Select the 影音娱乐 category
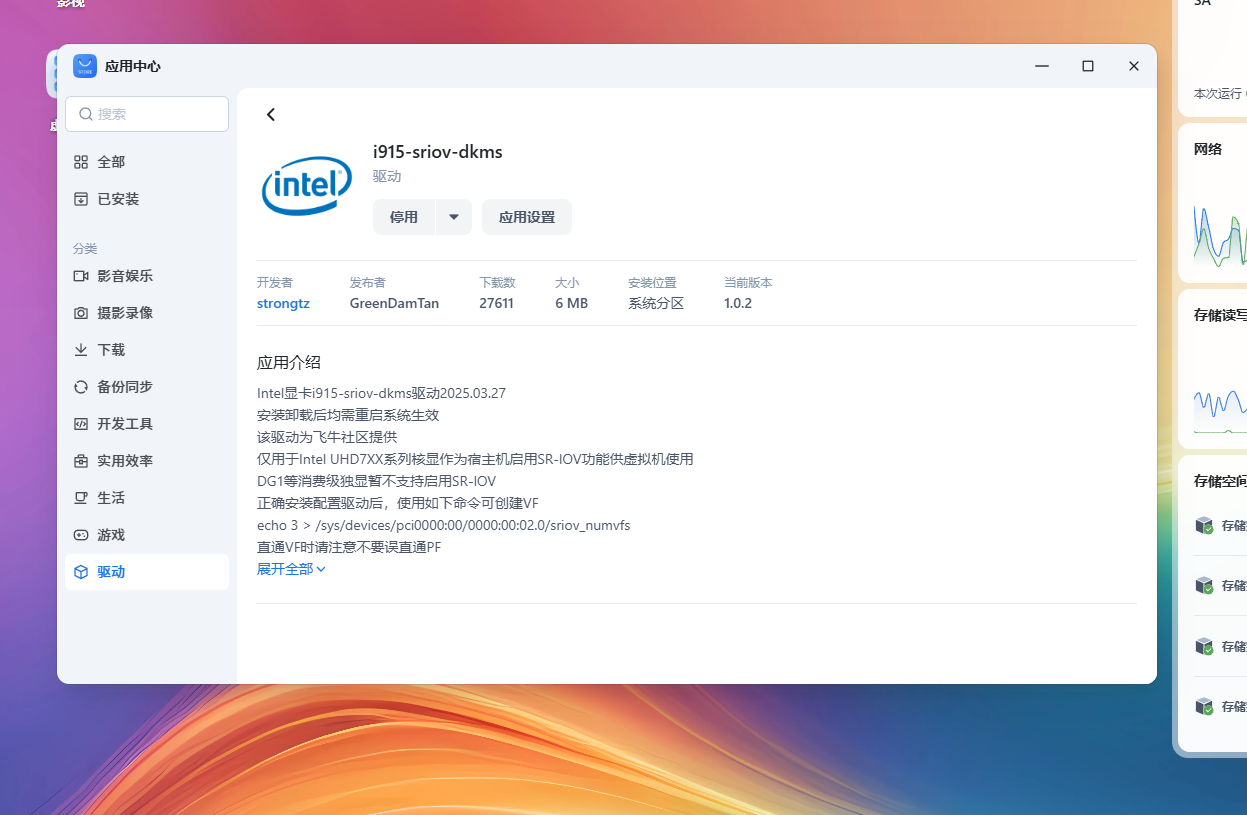The width and height of the screenshot is (1247, 815). coord(147,276)
